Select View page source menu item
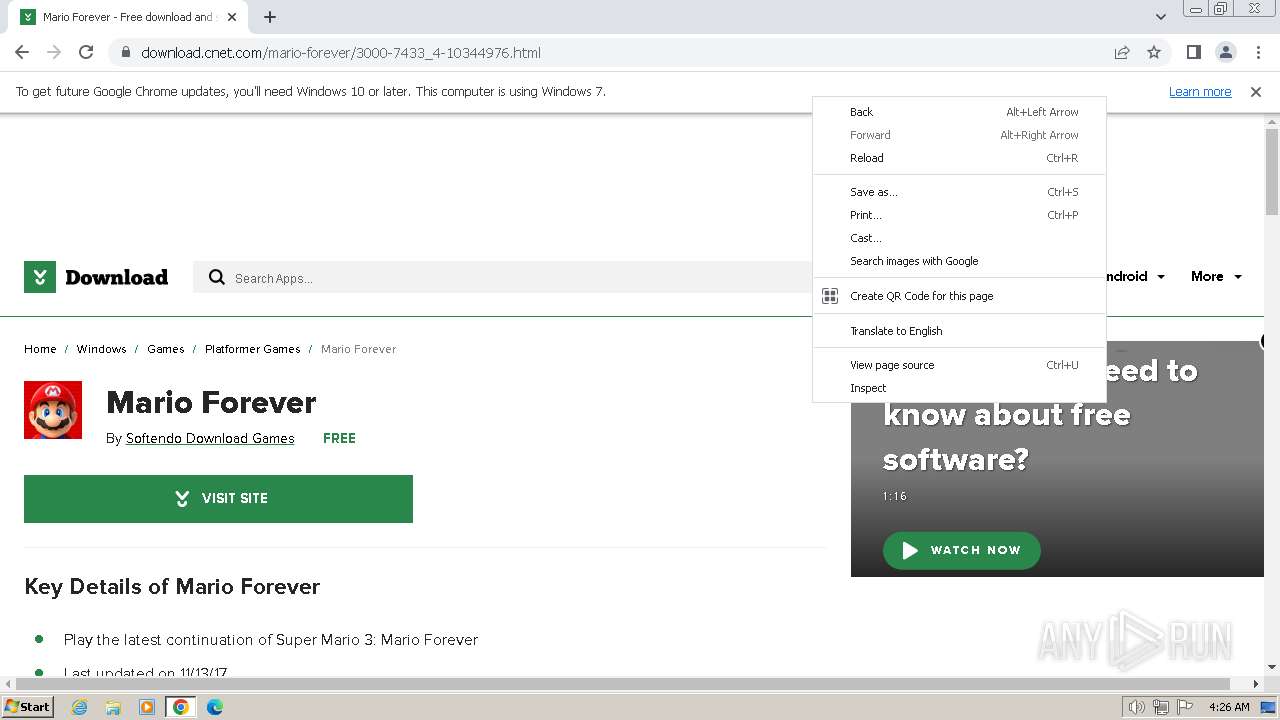The image size is (1280, 720). [960, 365]
